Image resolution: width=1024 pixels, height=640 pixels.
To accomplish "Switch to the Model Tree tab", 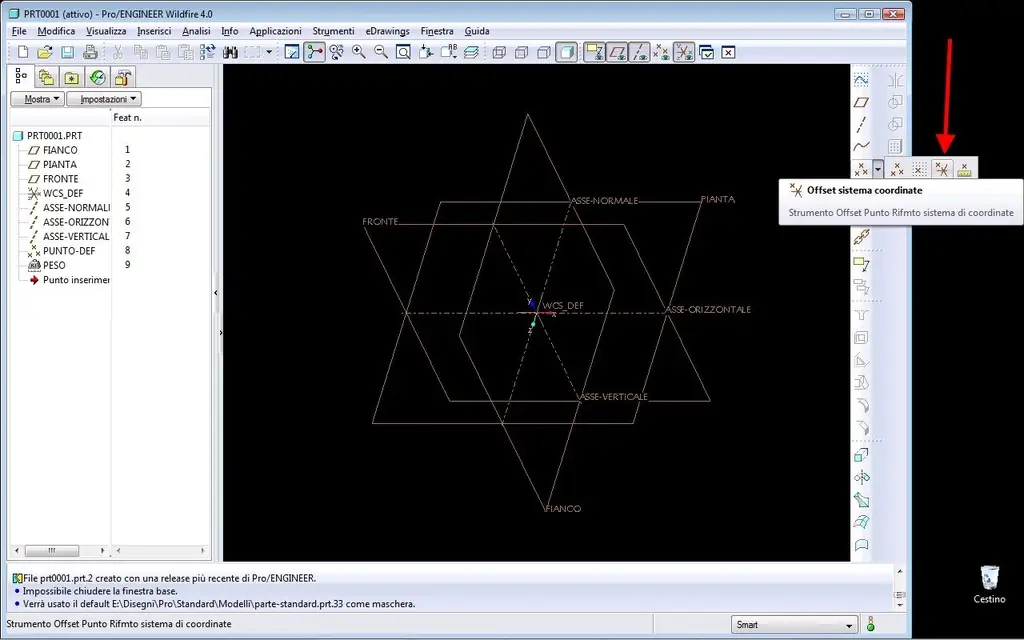I will [21, 76].
